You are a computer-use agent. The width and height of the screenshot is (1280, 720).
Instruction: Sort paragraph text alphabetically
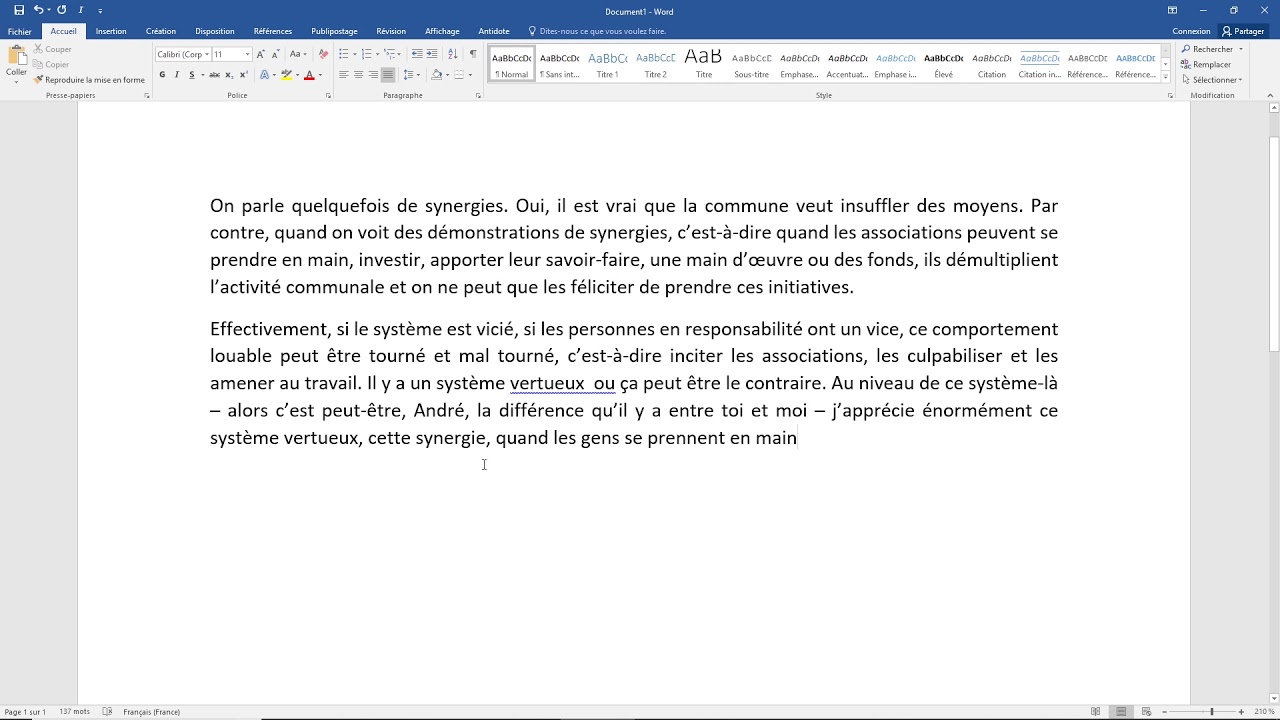[x=453, y=54]
